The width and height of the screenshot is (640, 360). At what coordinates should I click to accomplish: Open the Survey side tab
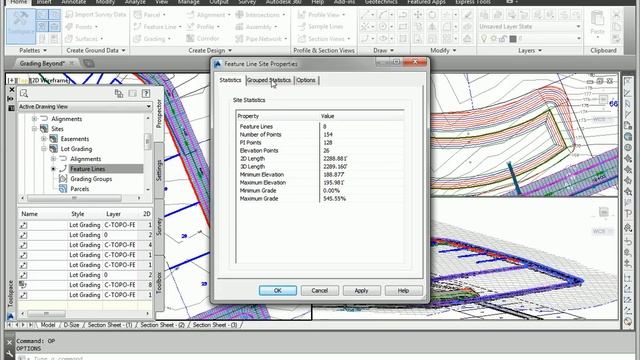(159, 226)
